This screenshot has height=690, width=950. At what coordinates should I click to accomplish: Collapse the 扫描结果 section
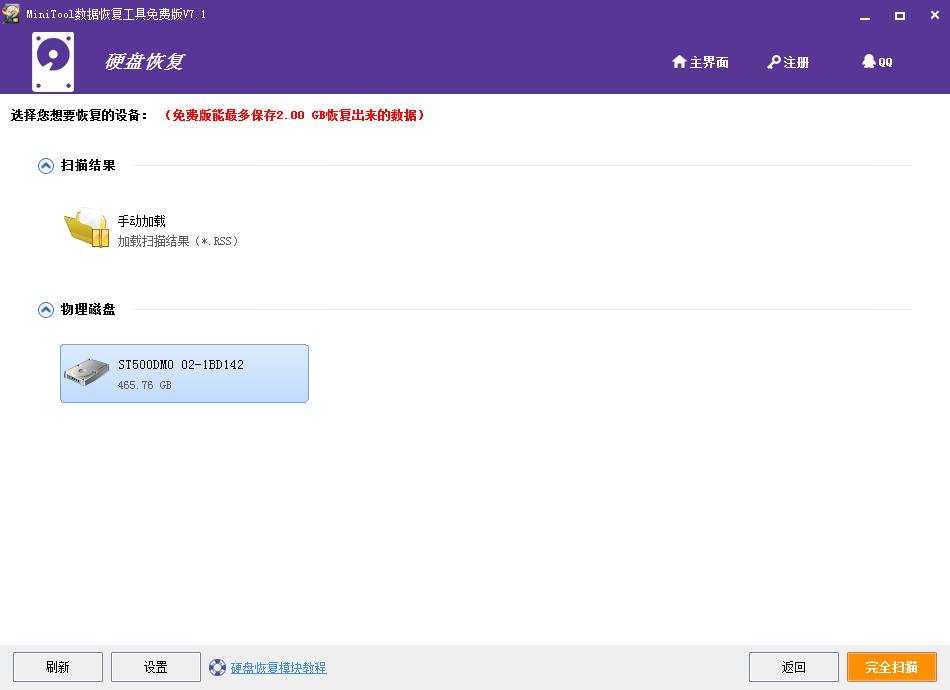[x=46, y=165]
